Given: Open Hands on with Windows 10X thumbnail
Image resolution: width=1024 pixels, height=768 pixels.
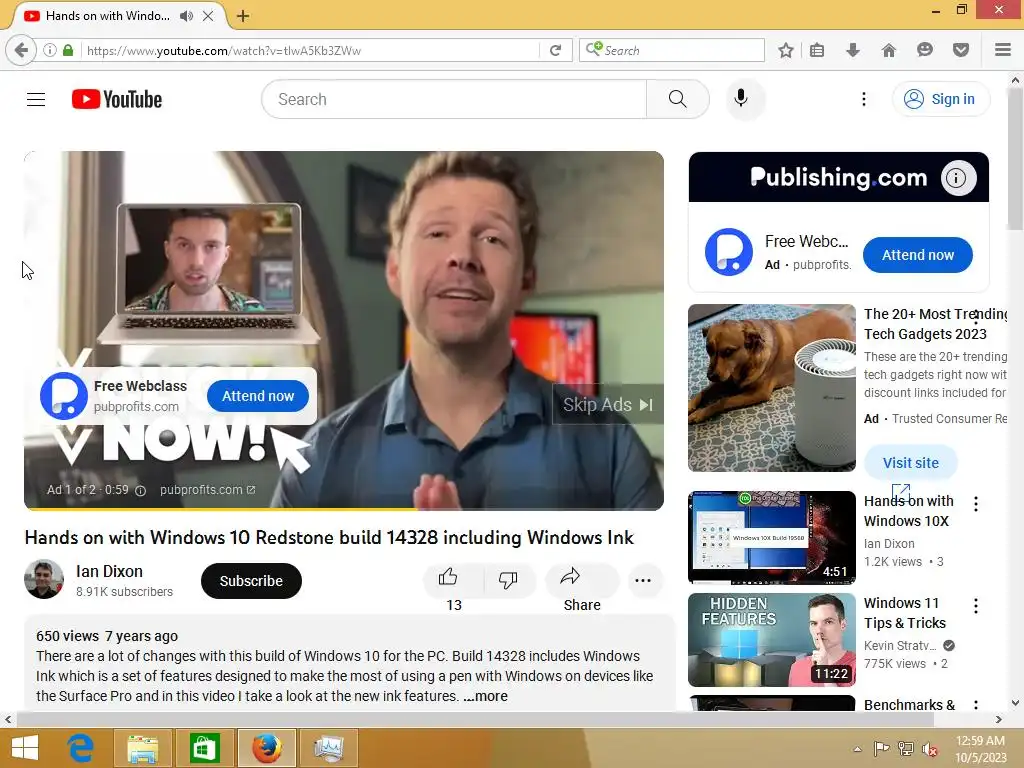Looking at the screenshot, I should (x=771, y=537).
